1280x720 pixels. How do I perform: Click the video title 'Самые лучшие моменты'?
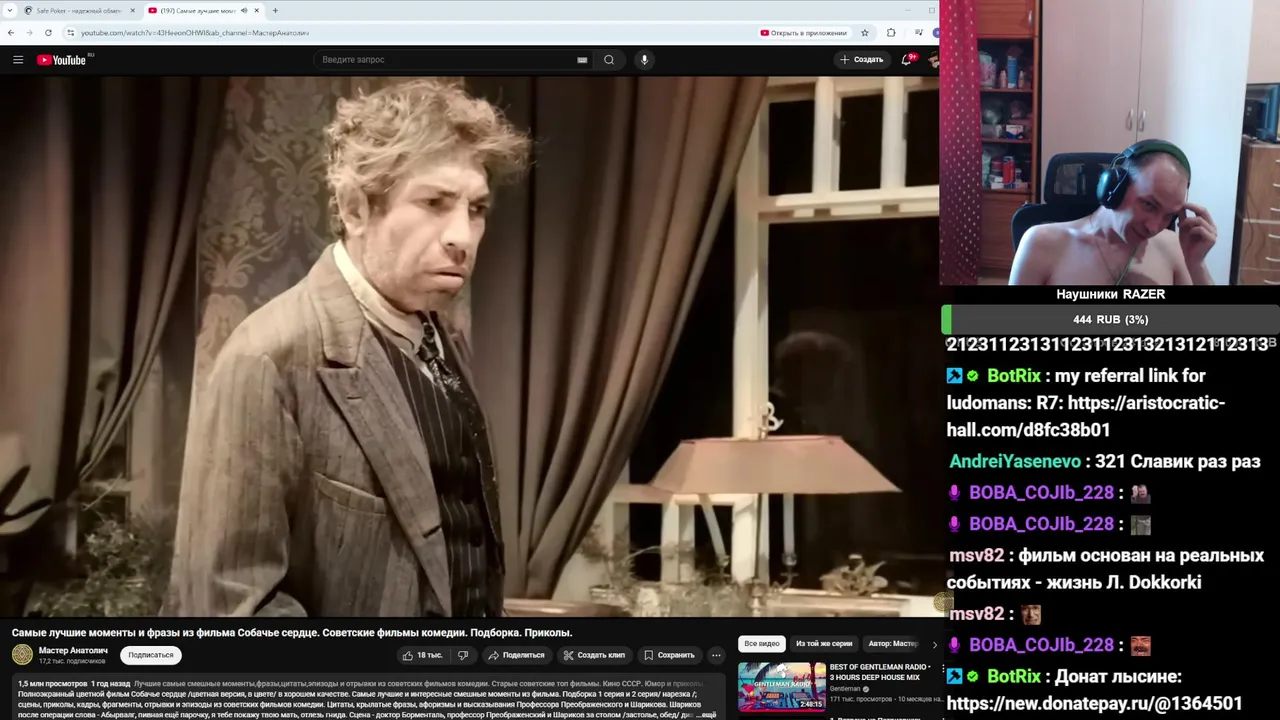[x=292, y=632]
